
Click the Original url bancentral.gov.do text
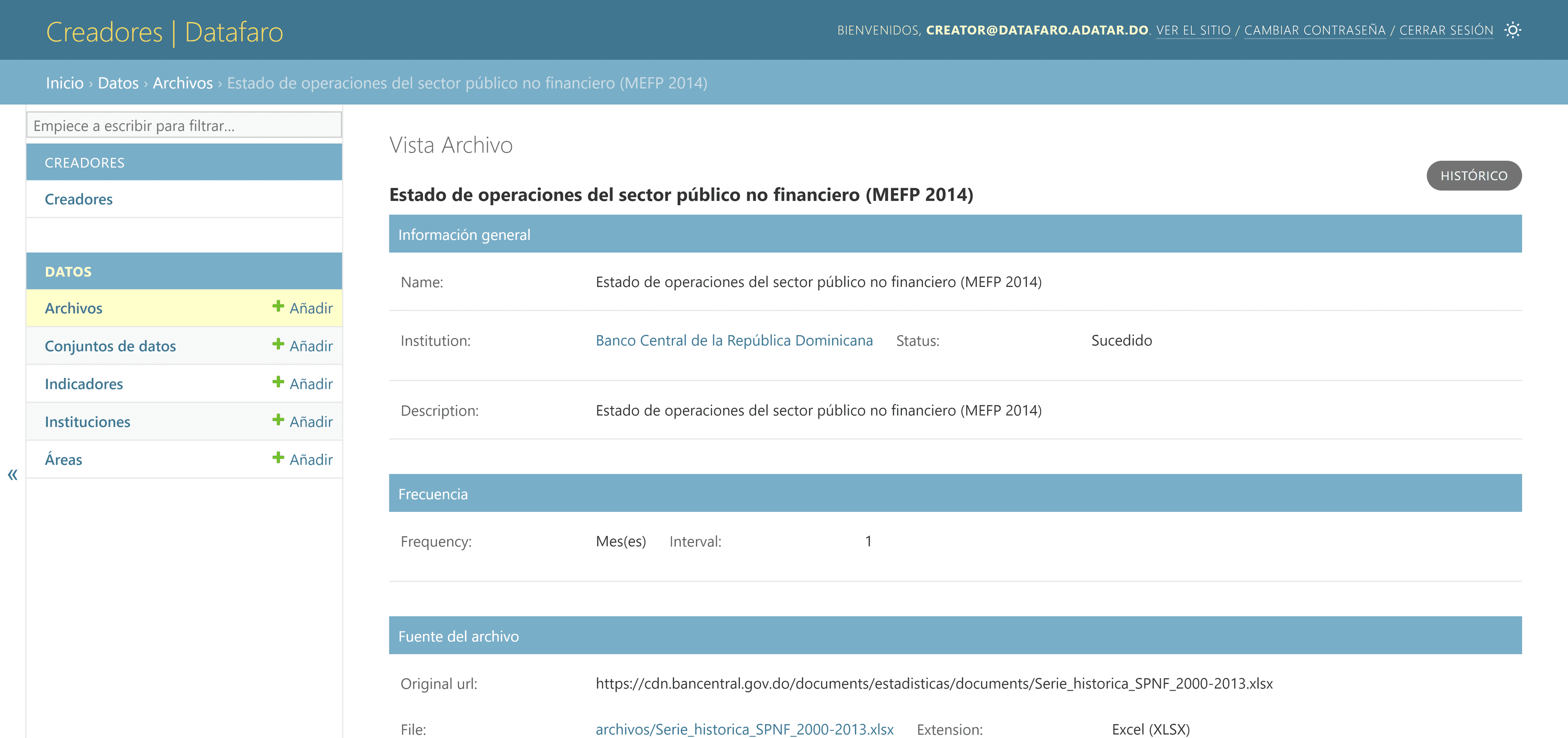coord(934,683)
